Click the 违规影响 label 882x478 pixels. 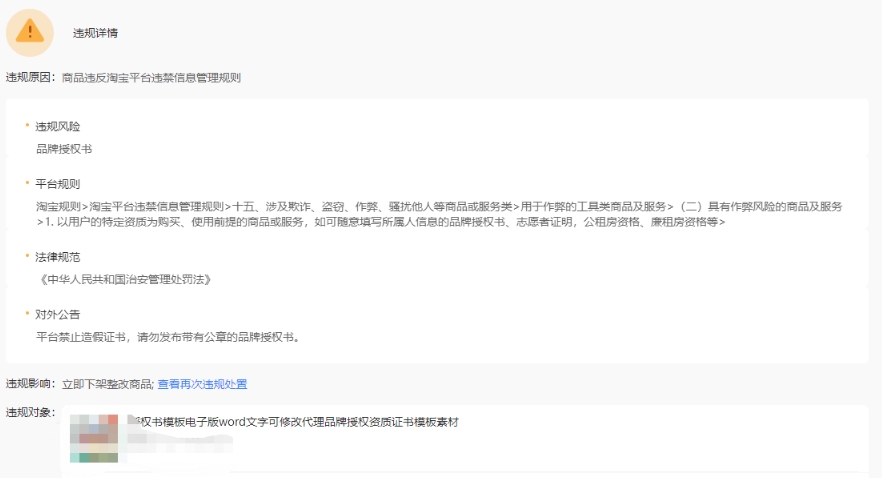(30, 384)
